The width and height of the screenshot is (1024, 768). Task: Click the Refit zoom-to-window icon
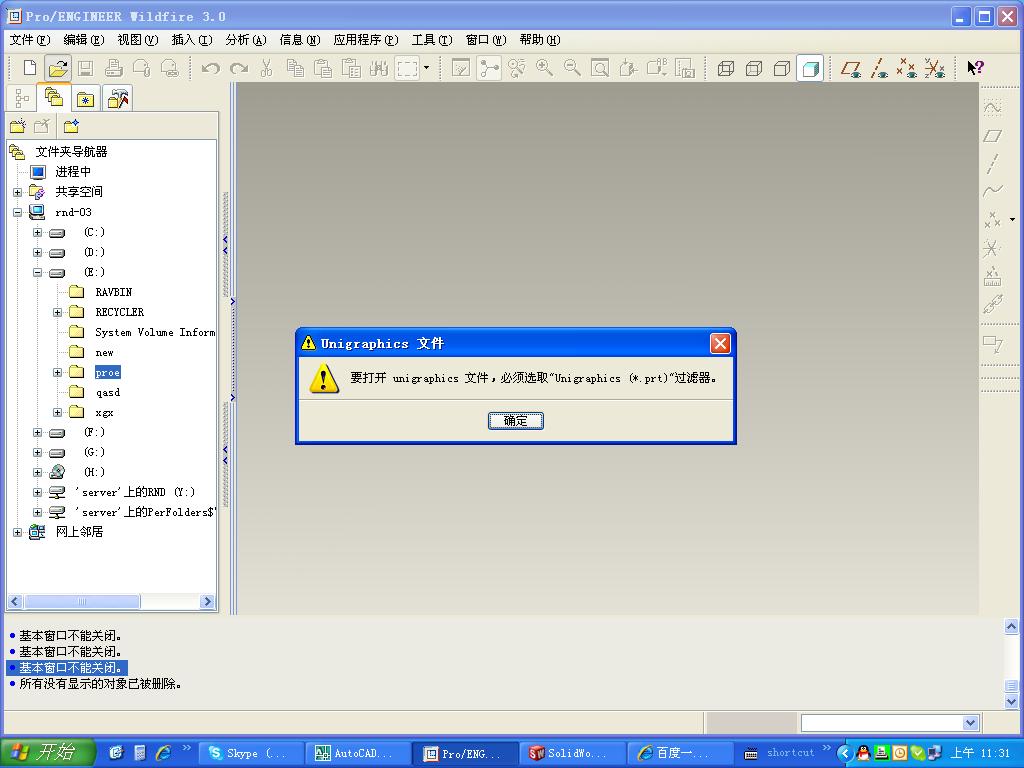(600, 68)
